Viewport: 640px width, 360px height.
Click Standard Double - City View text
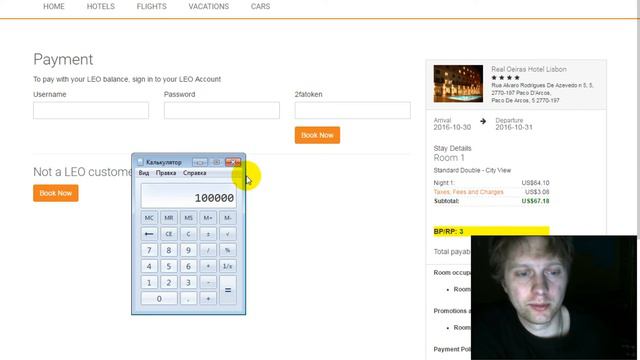click(x=472, y=170)
